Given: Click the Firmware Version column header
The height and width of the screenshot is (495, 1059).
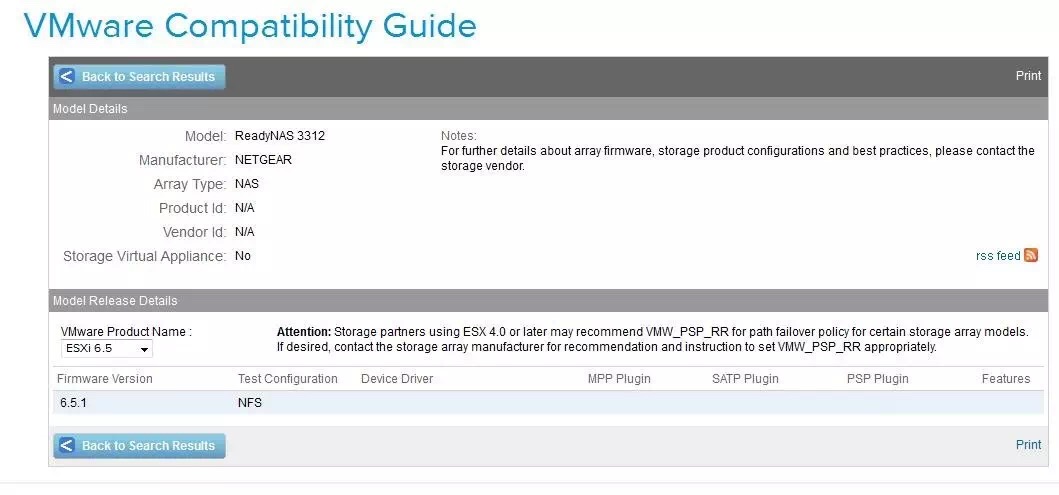Looking at the screenshot, I should click(x=105, y=379).
